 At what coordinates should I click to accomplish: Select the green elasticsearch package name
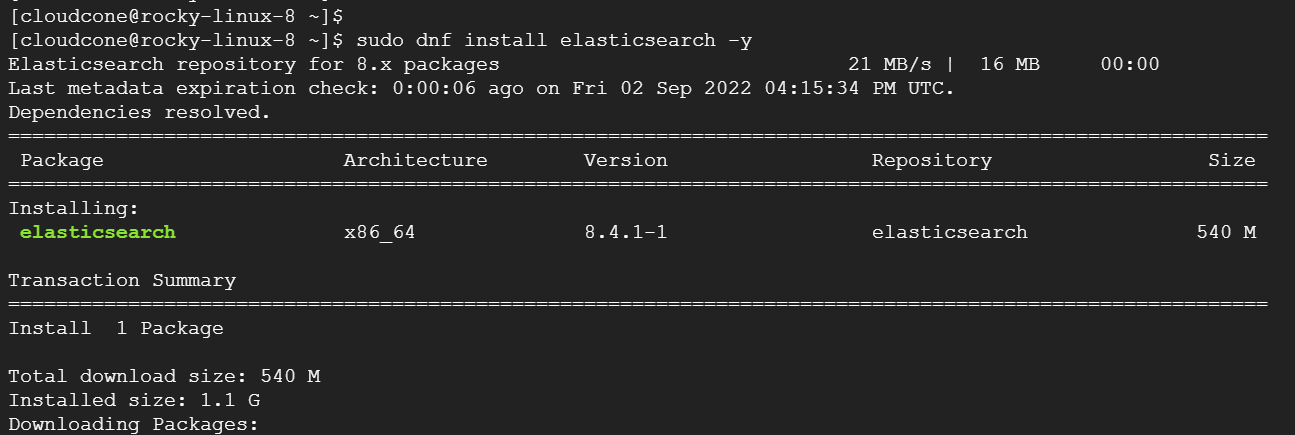(97, 232)
